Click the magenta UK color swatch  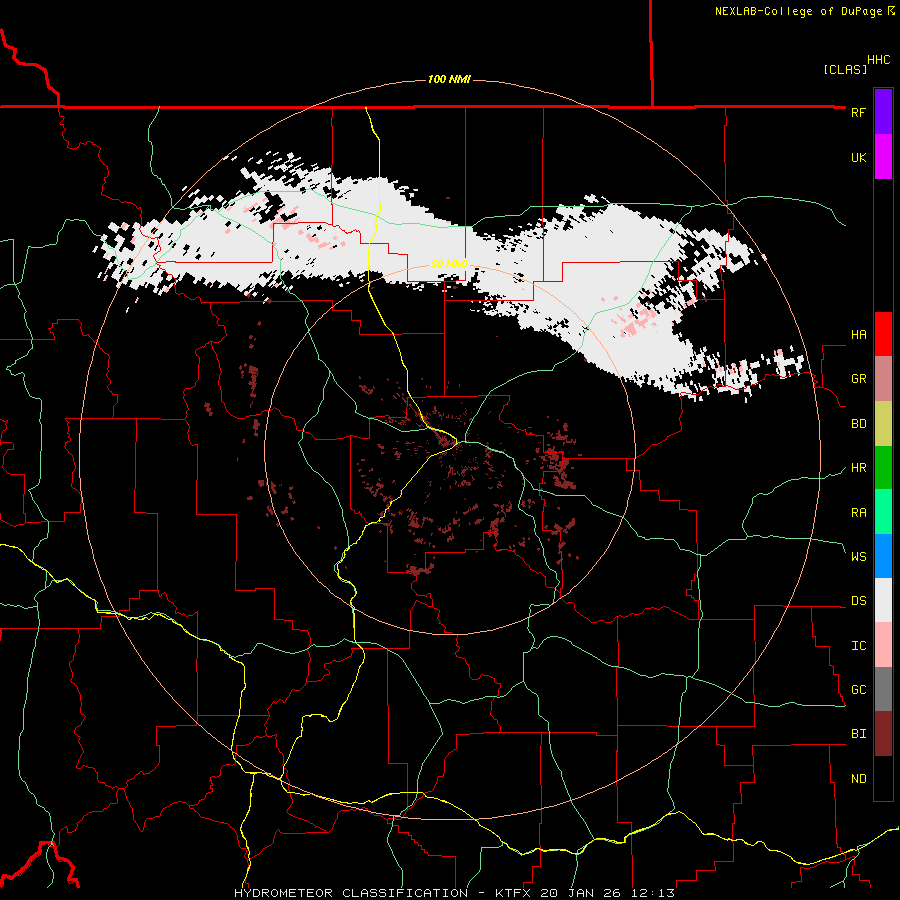coord(883,157)
